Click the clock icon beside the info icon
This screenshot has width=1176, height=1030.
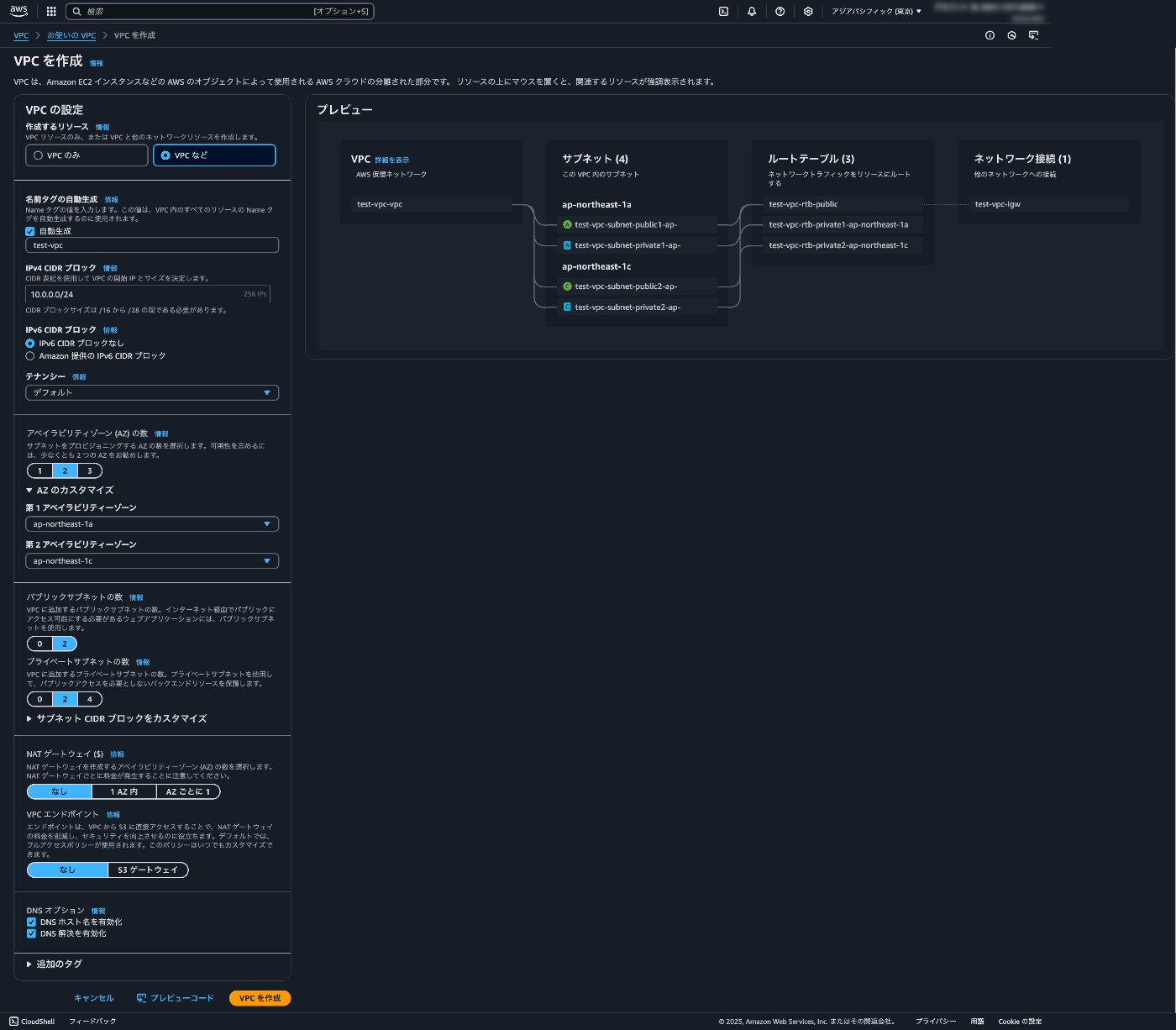[1011, 35]
